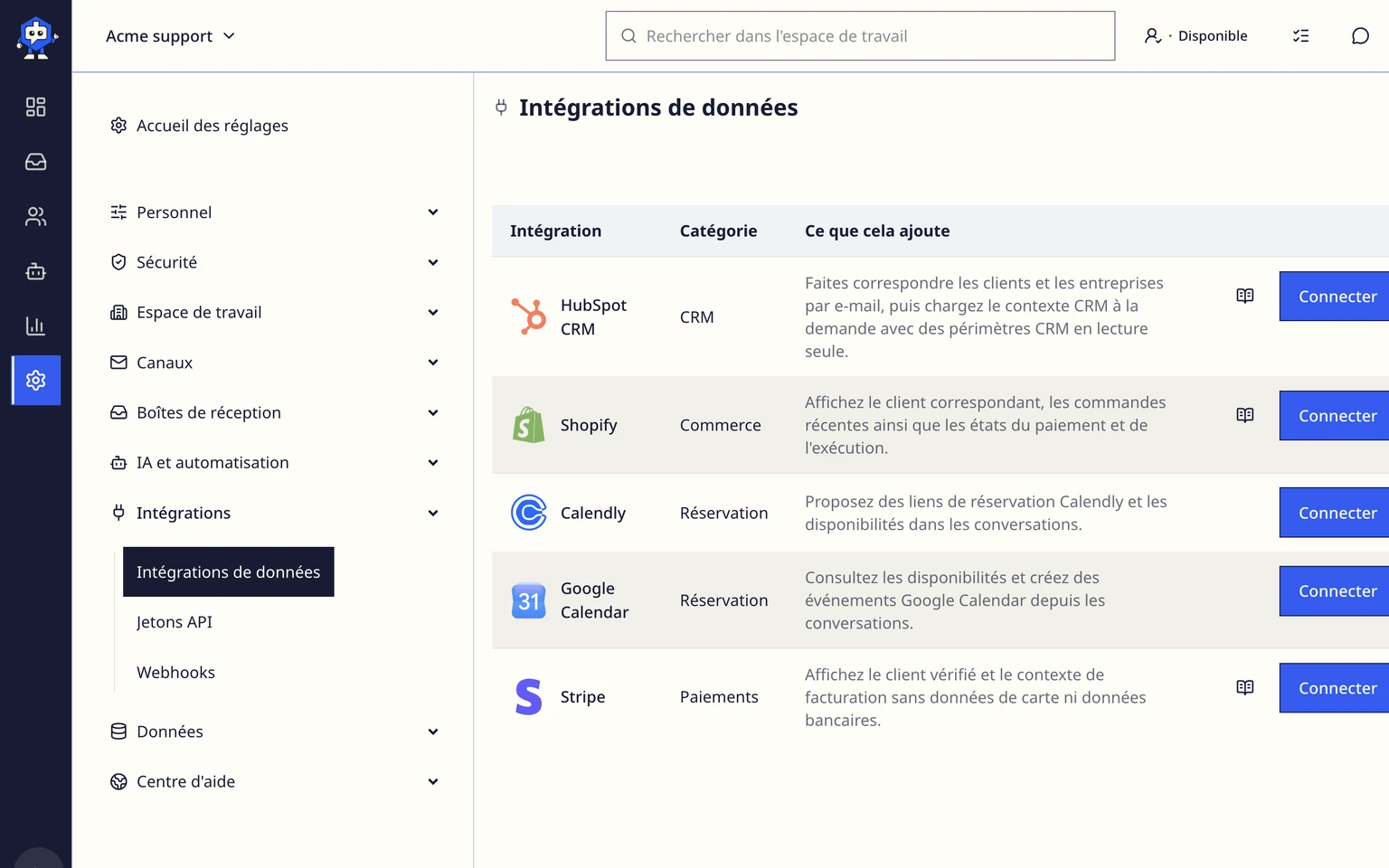Open the reports bar chart icon

click(x=35, y=325)
